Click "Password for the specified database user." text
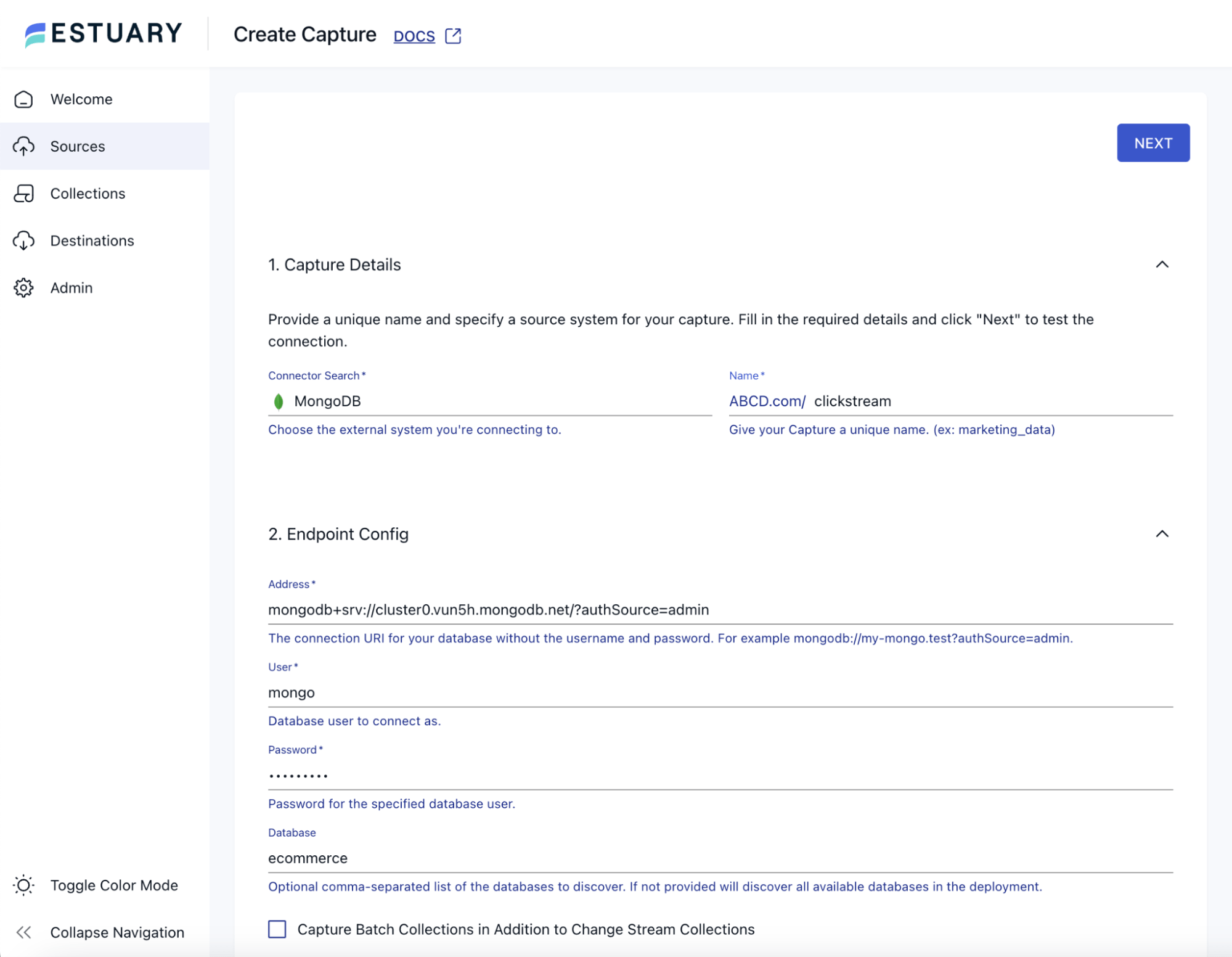Image resolution: width=1232 pixels, height=957 pixels. pos(391,803)
